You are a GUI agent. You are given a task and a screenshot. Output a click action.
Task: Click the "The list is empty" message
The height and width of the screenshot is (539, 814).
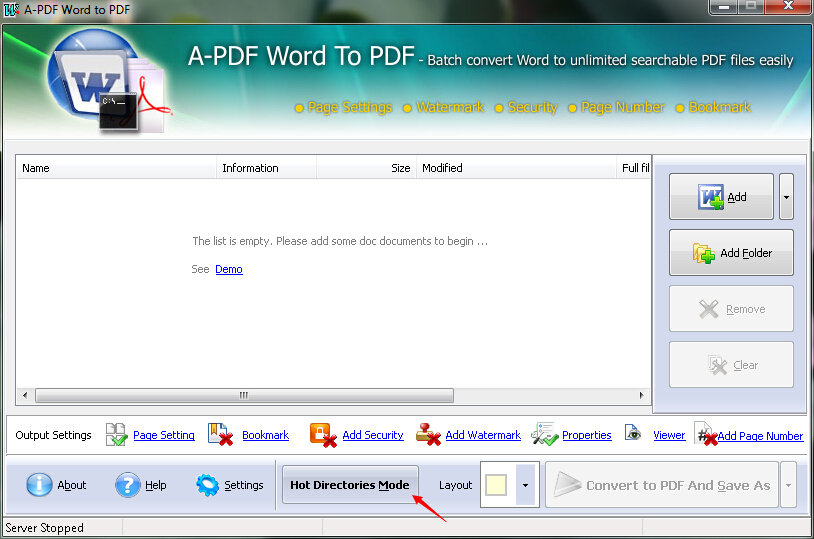click(x=340, y=241)
